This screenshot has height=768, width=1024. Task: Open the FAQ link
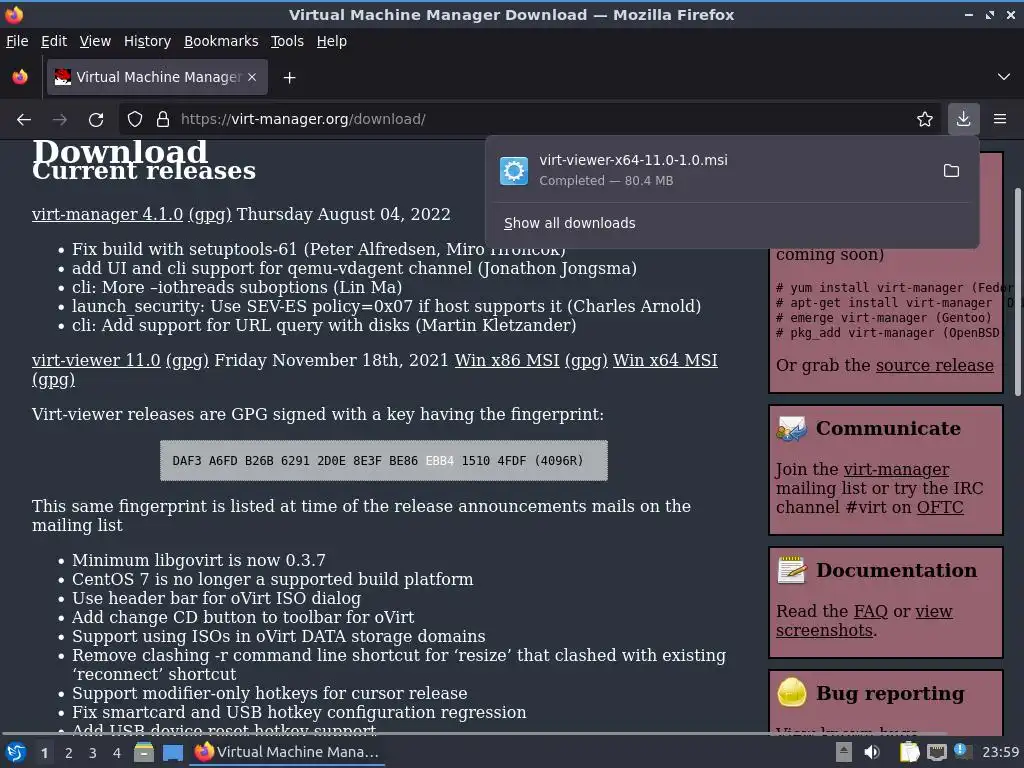point(871,611)
